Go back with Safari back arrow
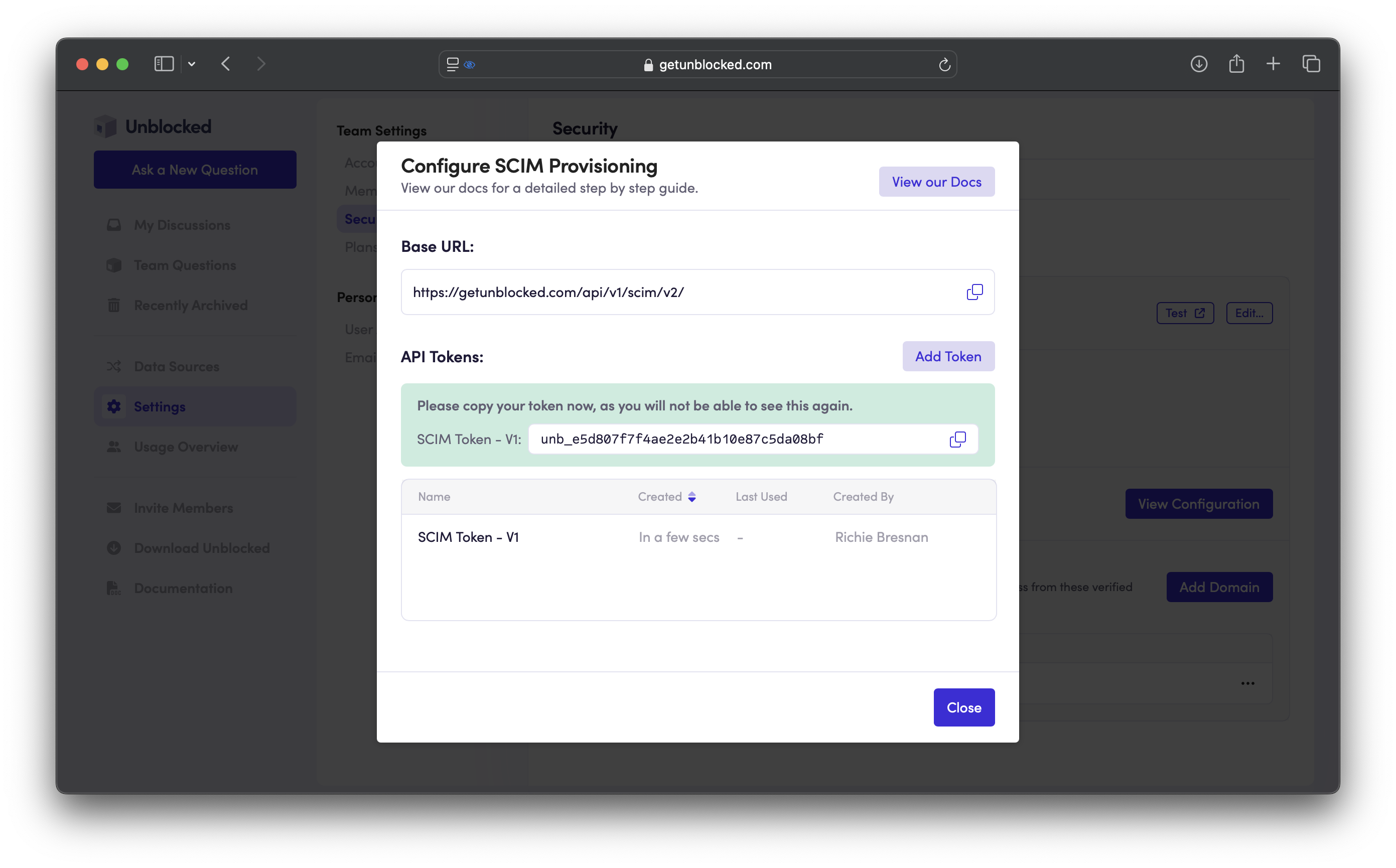 point(226,64)
